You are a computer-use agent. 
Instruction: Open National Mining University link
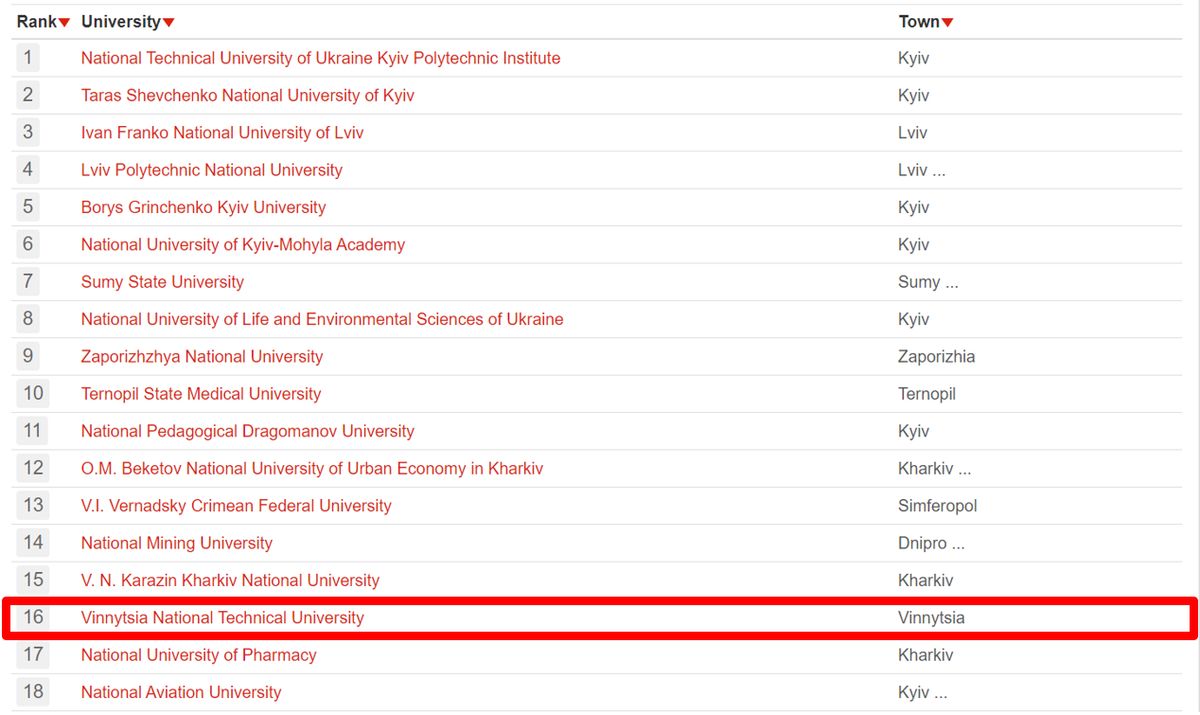[176, 543]
